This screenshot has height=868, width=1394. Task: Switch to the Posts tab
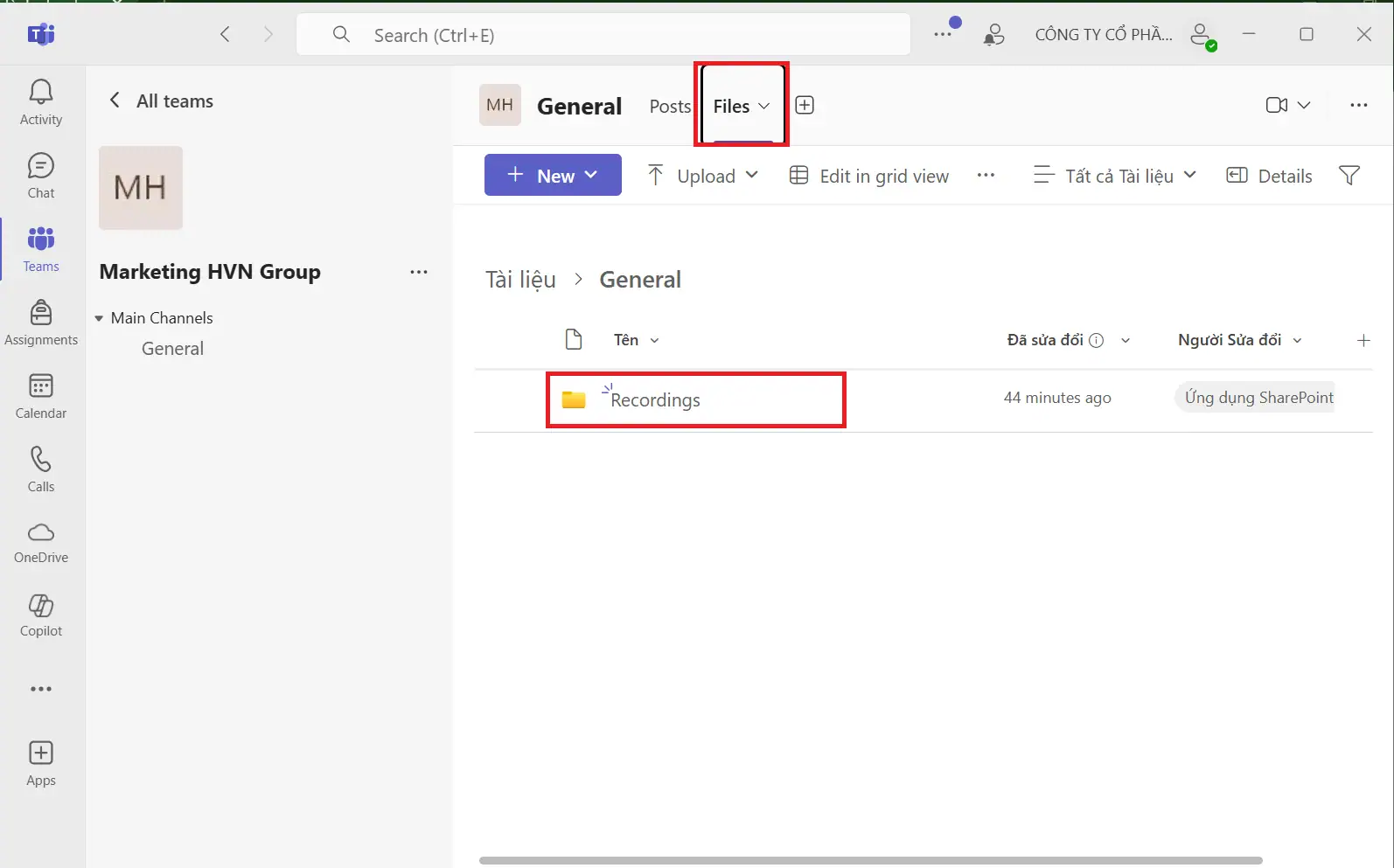coord(670,107)
